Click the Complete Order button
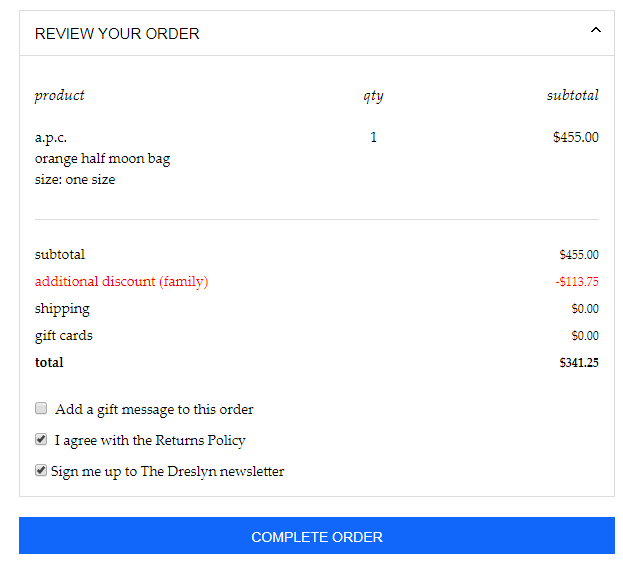Screen dimensions: 623x573 point(317,535)
